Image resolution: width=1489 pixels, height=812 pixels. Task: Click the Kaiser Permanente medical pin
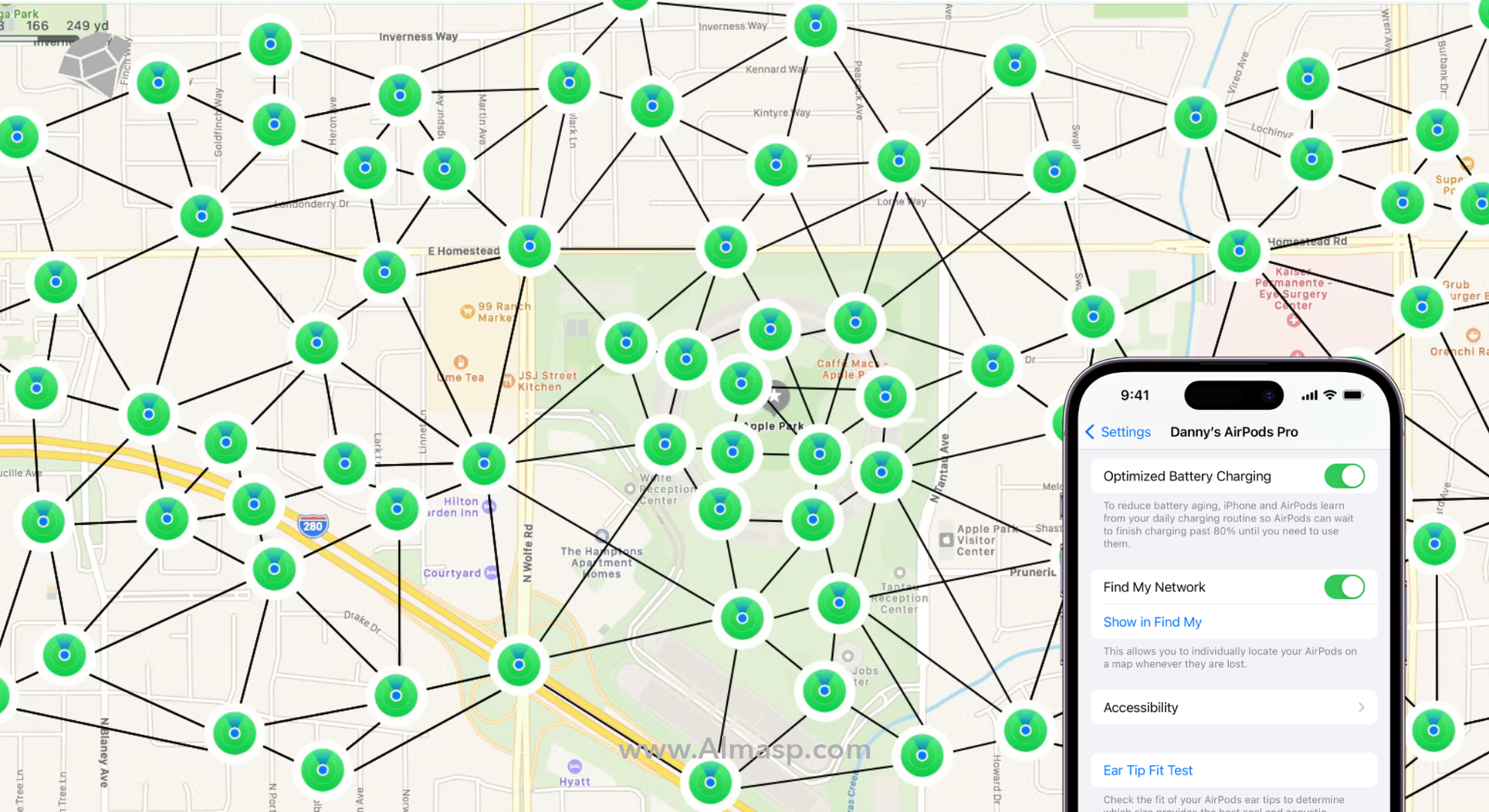point(1293,320)
